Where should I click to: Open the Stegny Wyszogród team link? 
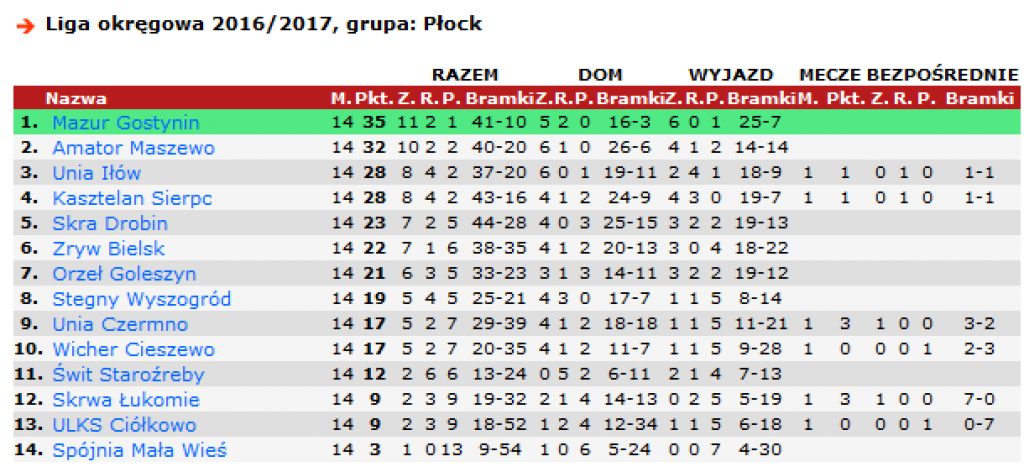tap(142, 300)
